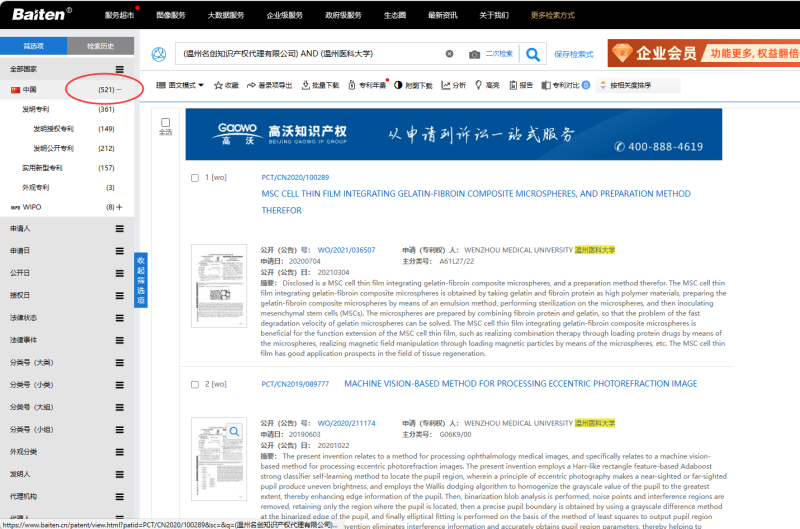Open 大数据服务 in top navigation

point(226,15)
